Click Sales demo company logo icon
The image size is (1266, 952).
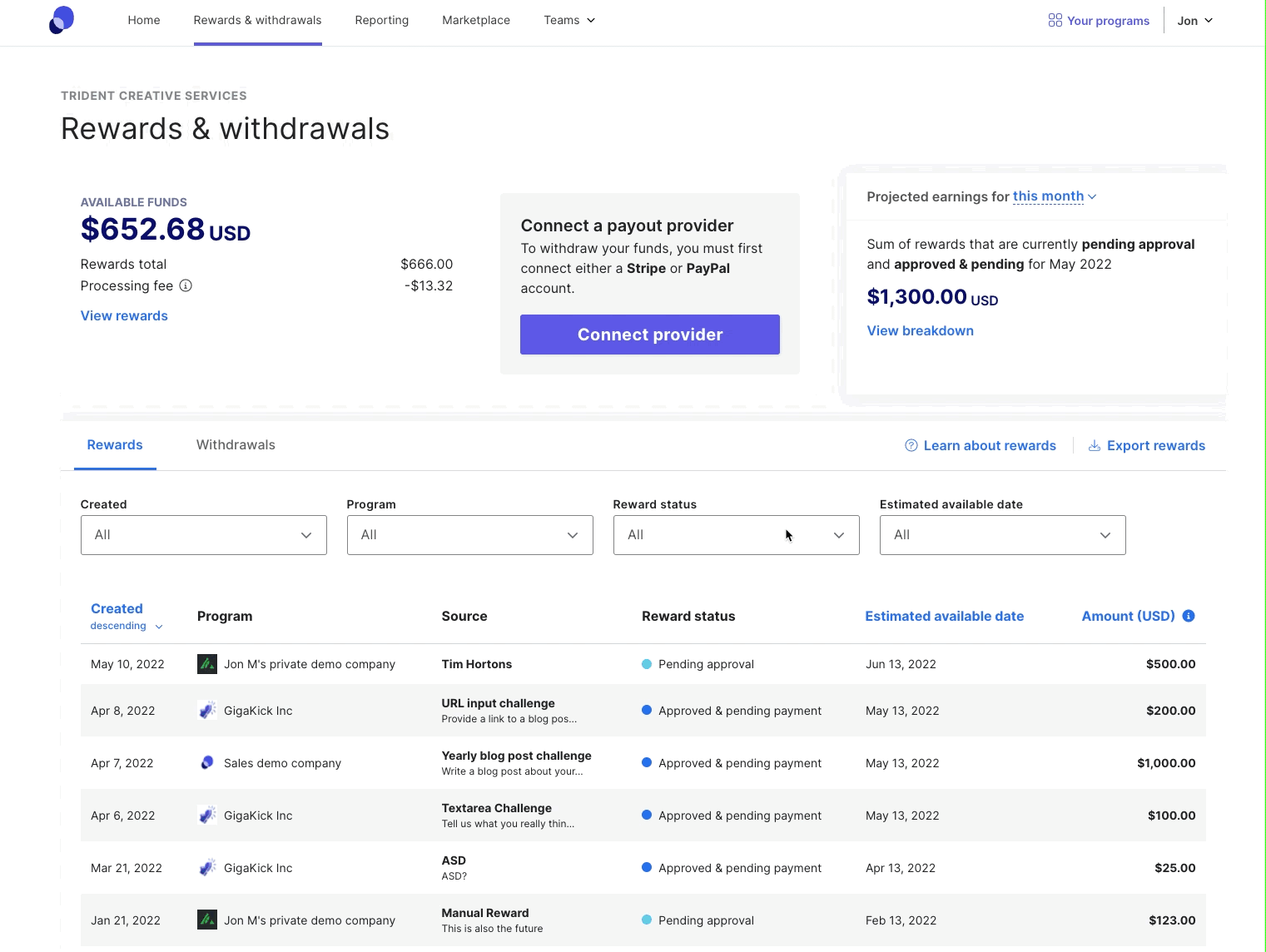(207, 763)
